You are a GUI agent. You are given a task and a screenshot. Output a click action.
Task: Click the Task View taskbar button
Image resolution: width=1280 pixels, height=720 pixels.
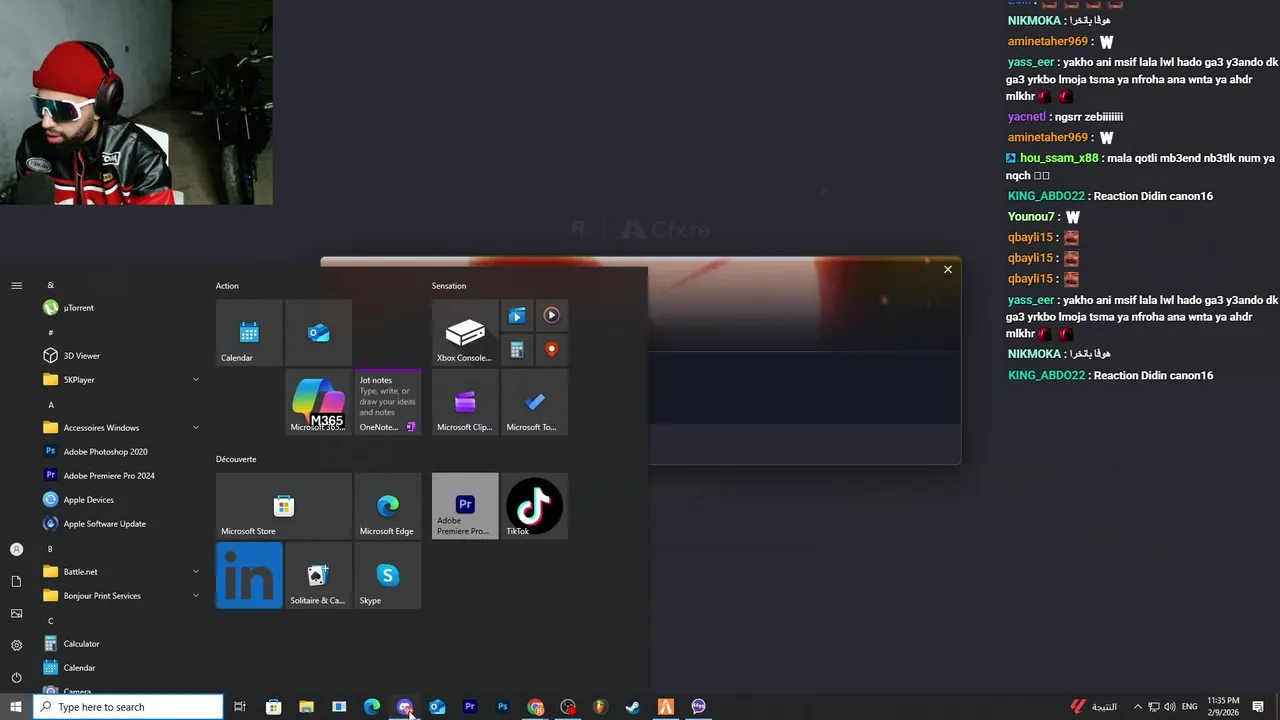(x=240, y=707)
